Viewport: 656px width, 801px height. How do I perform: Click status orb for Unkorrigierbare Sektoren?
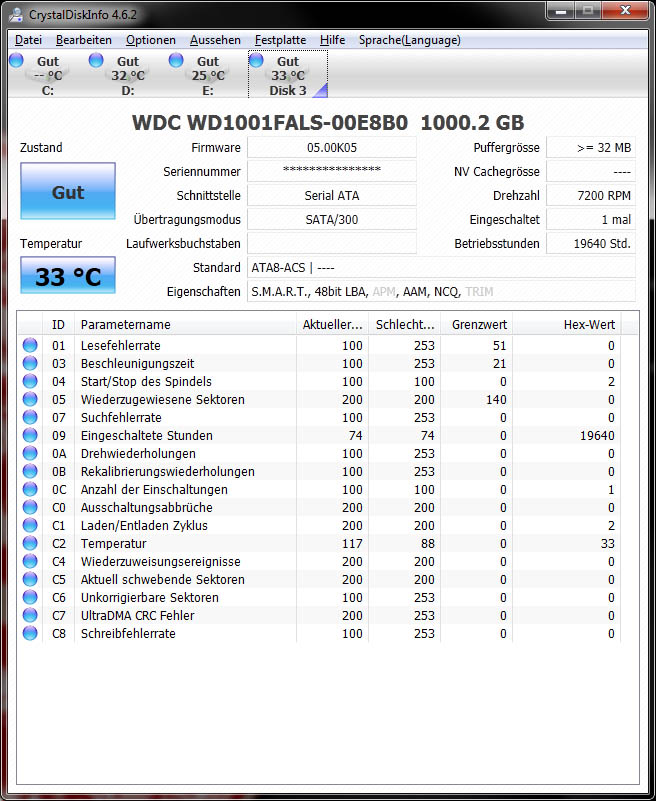point(30,597)
